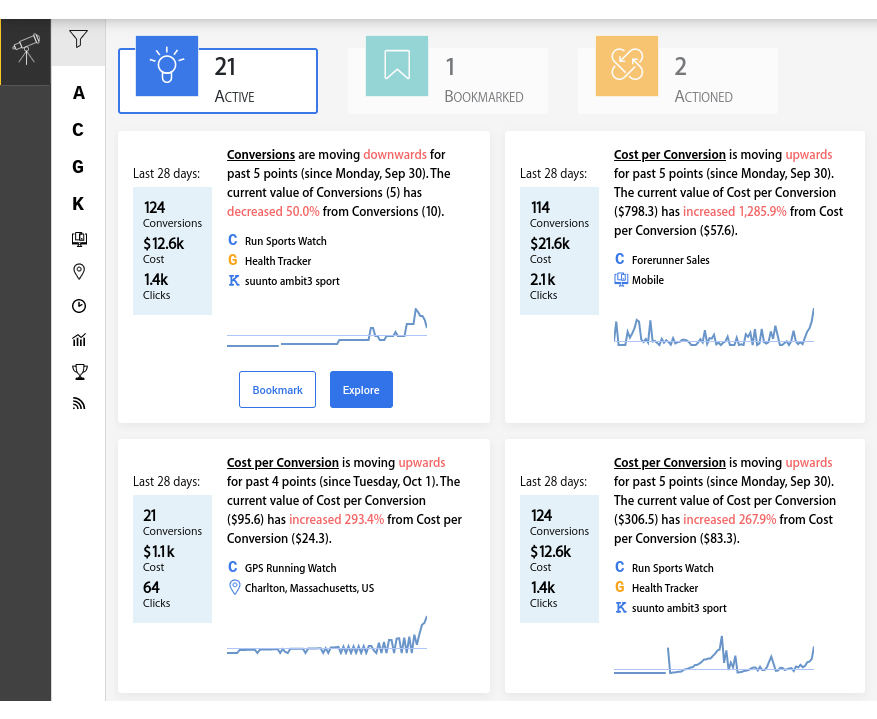The image size is (877, 719).
Task: Click the decreased 50.0% text
Action: [x=273, y=211]
